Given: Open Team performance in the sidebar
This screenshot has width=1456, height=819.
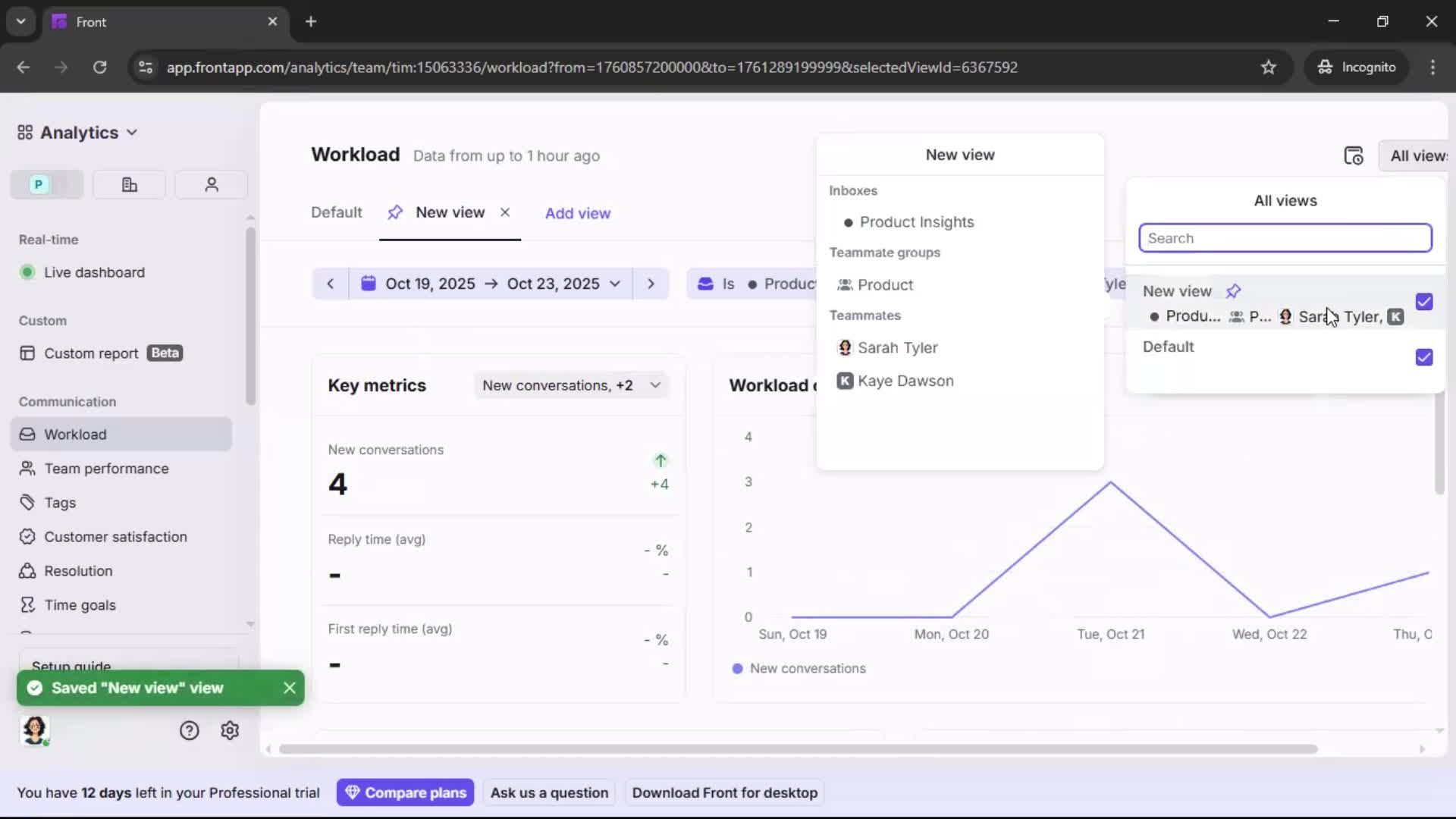Looking at the screenshot, I should point(106,468).
